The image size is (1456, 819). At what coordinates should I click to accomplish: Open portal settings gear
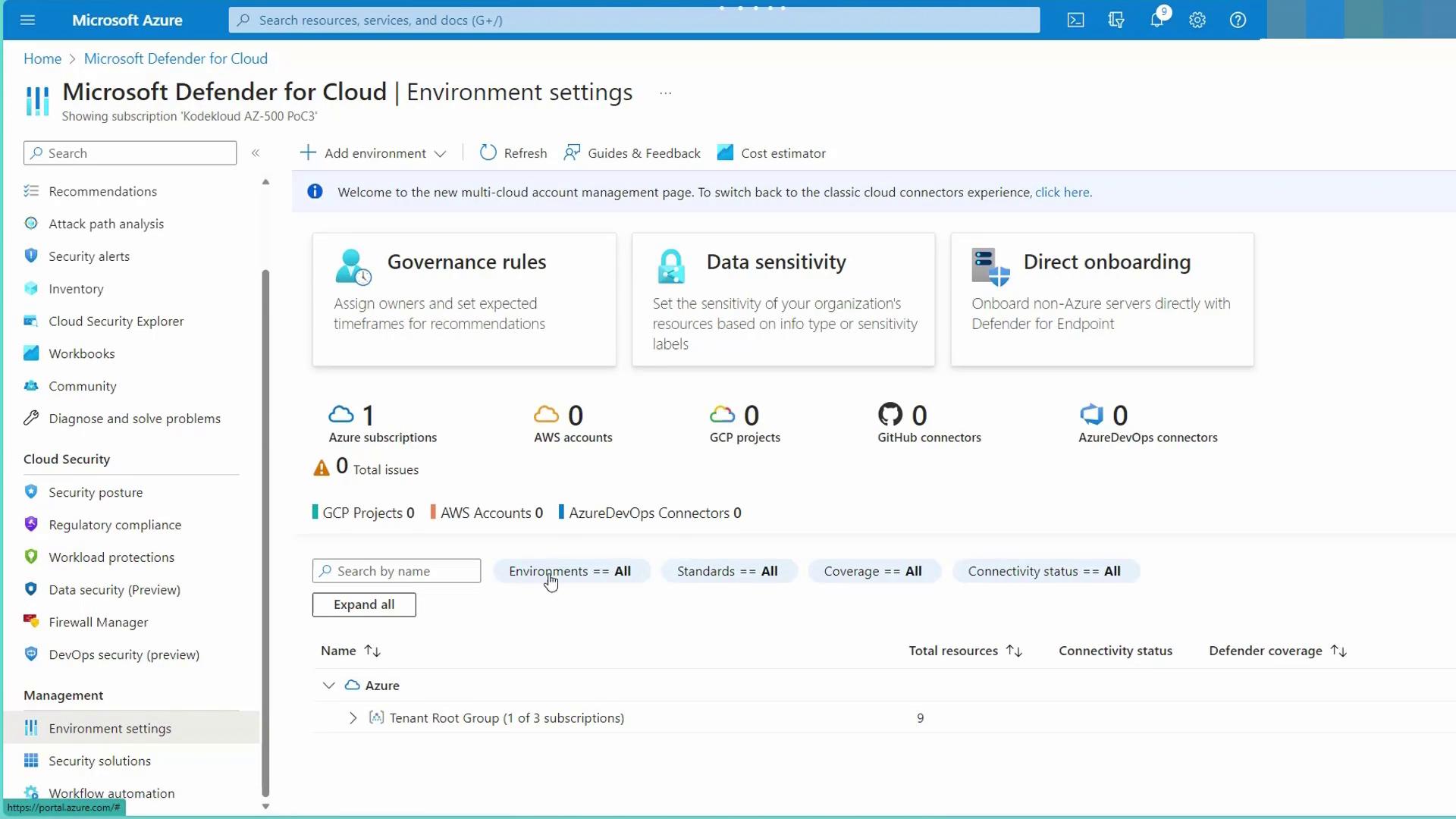point(1197,20)
